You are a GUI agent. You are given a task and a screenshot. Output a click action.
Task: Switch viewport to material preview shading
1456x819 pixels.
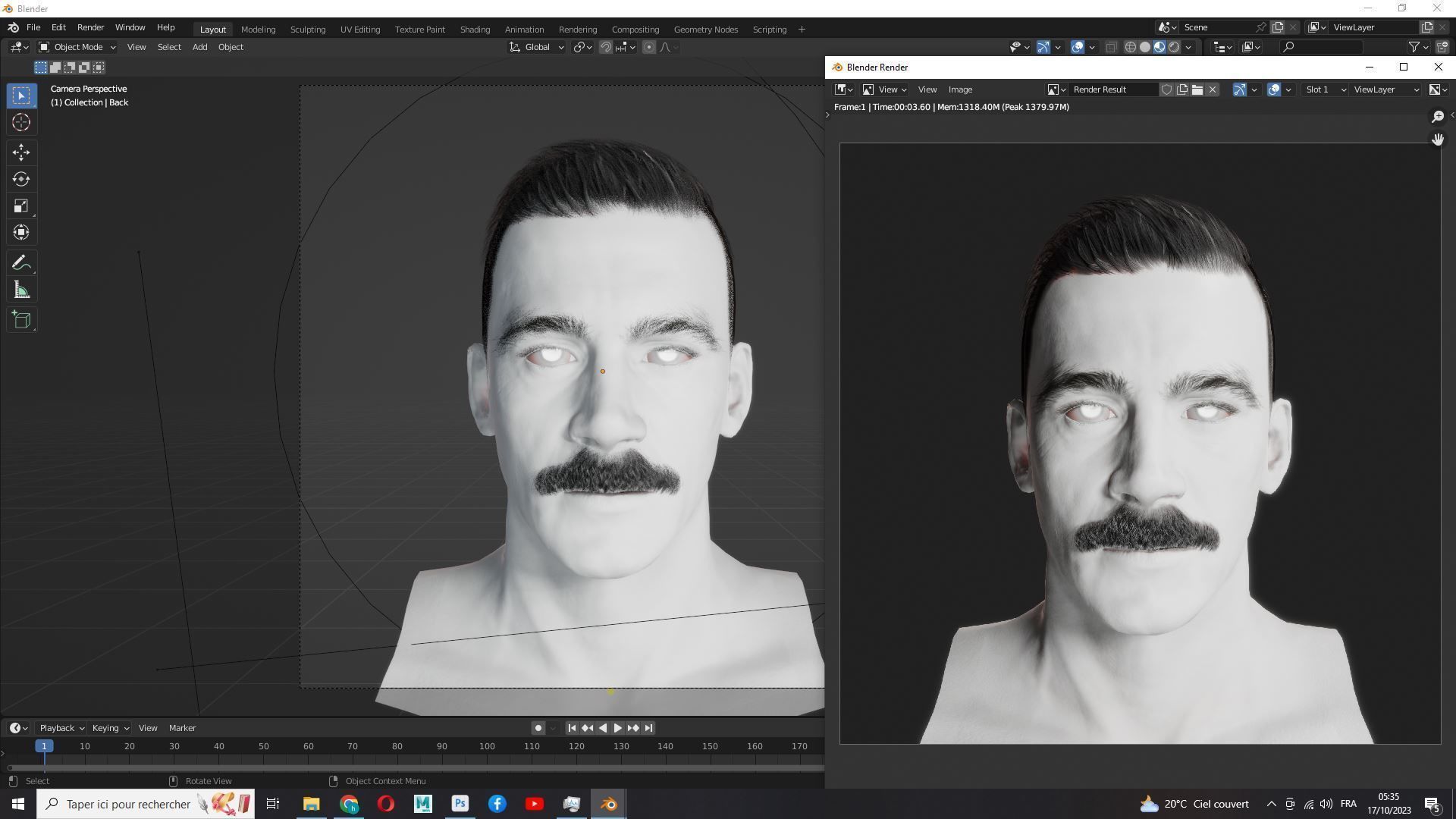tap(1159, 47)
